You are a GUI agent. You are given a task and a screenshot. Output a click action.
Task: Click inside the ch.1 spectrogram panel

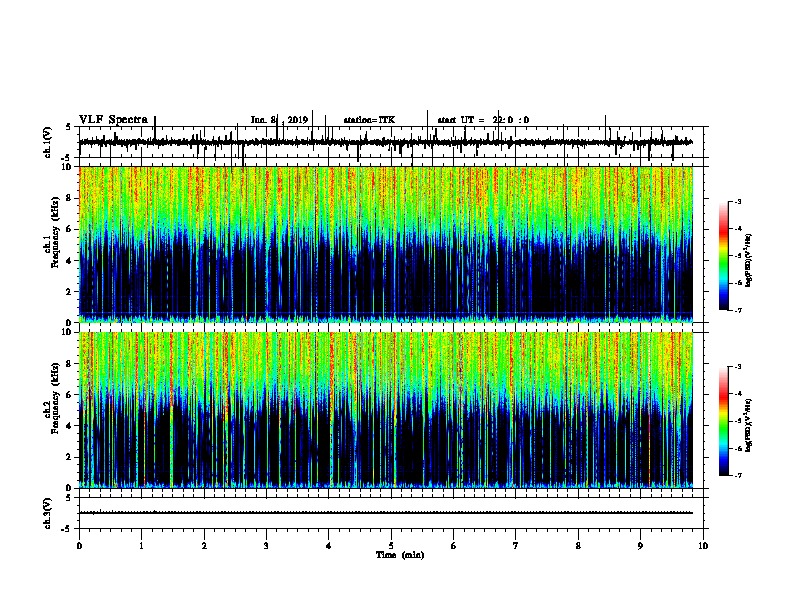[x=386, y=244]
